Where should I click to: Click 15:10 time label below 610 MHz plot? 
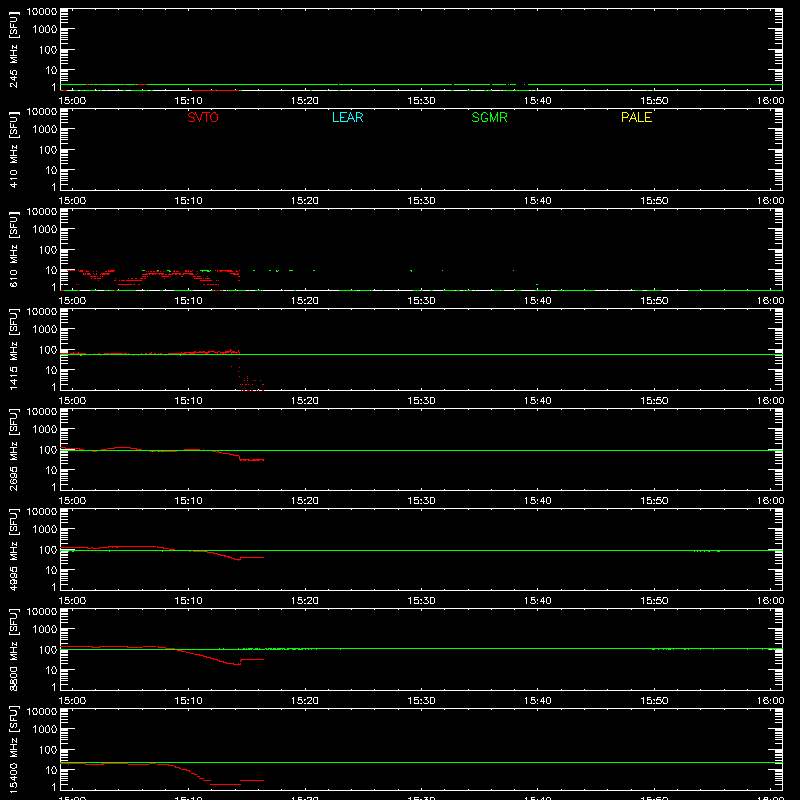(x=189, y=301)
